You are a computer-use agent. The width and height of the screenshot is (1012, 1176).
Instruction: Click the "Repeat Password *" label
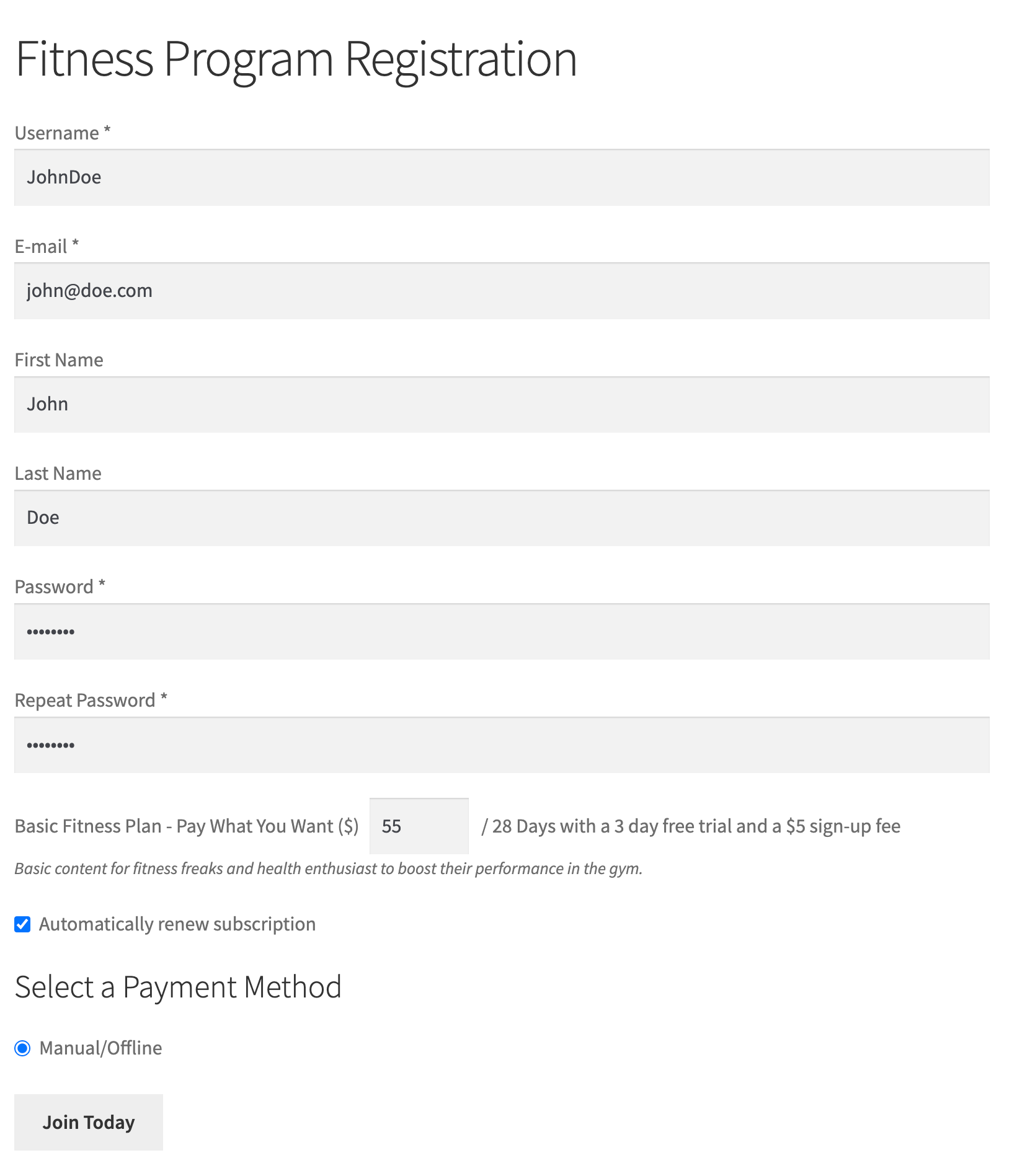click(x=91, y=701)
